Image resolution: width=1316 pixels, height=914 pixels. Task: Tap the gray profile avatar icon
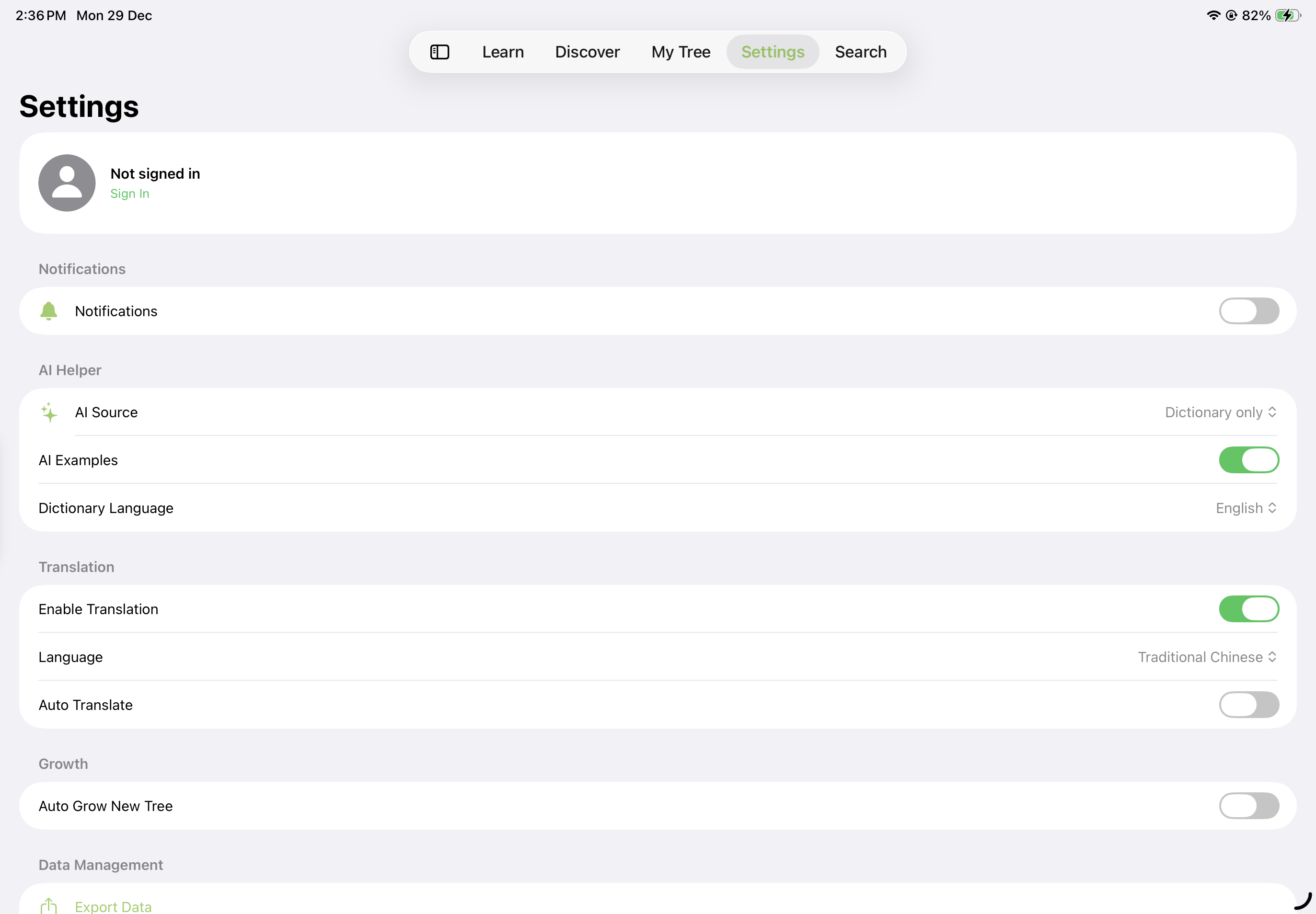point(67,183)
